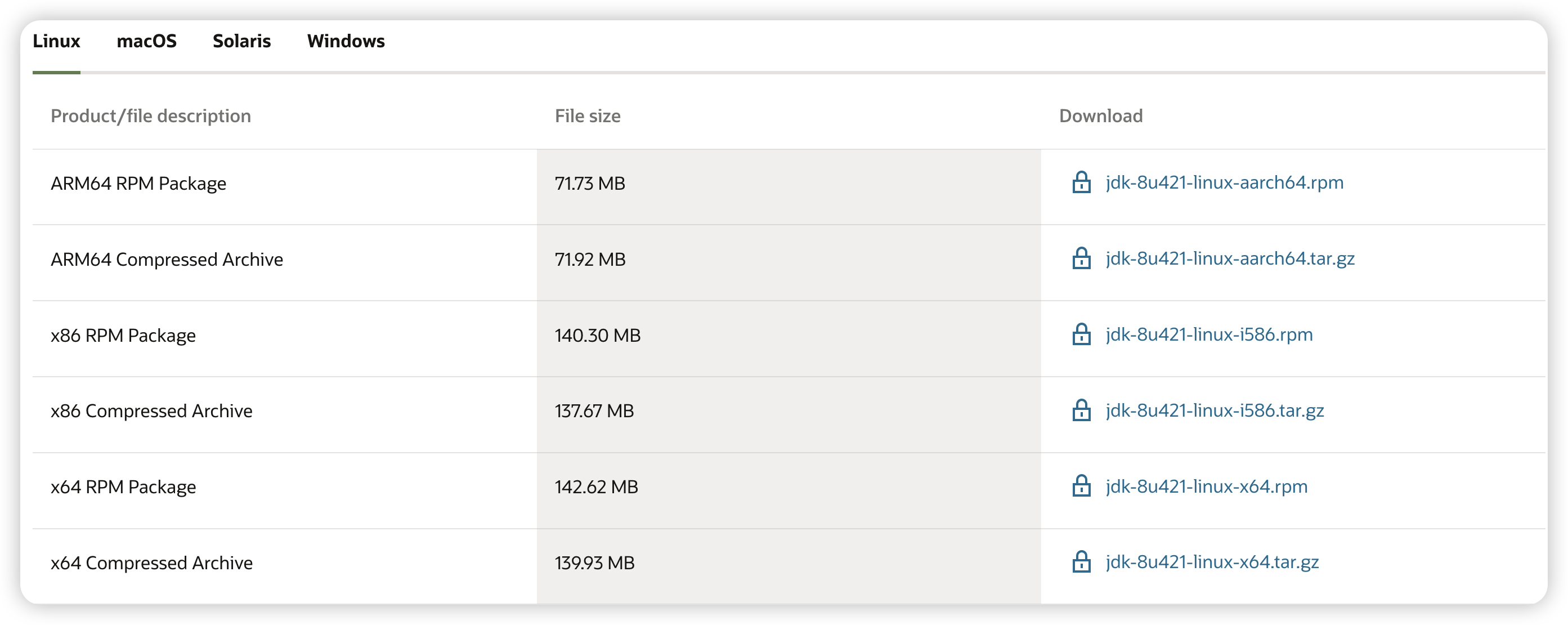Select the Linux tab

(56, 42)
